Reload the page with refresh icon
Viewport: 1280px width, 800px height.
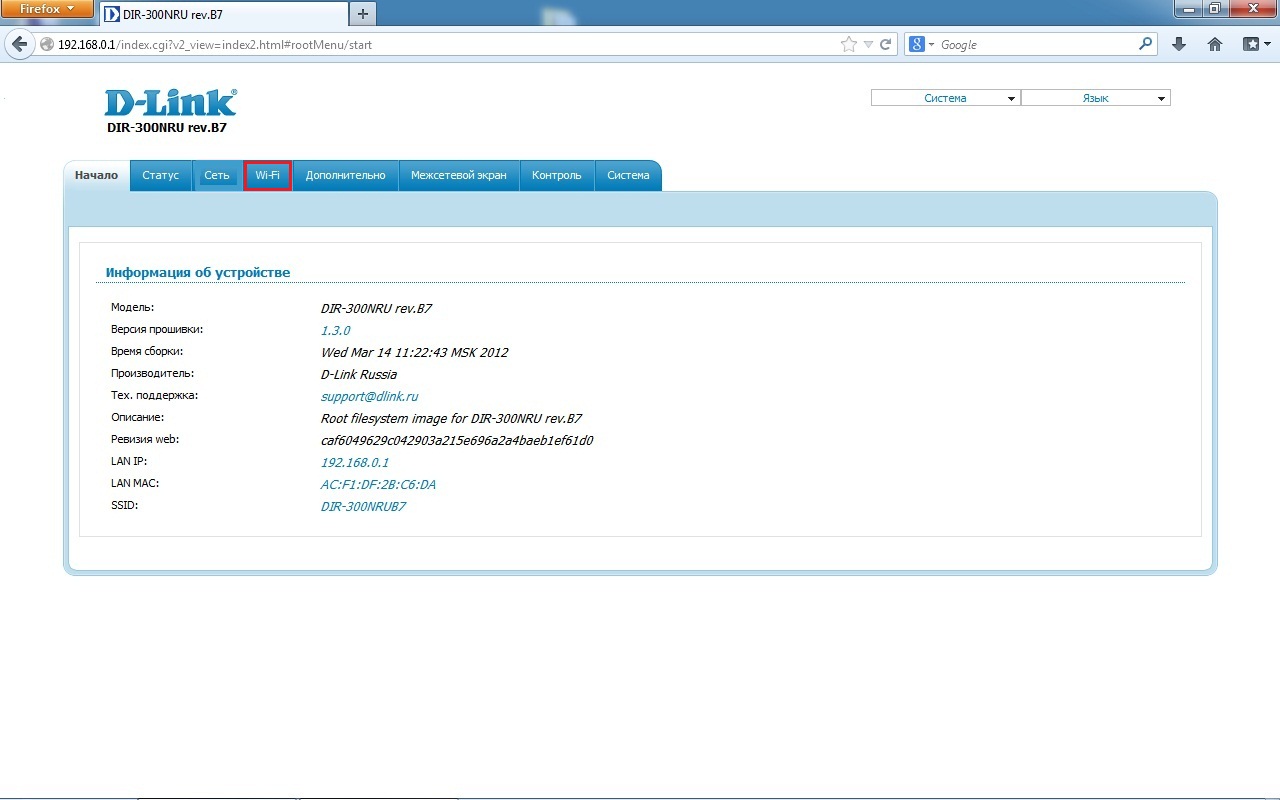coord(885,45)
